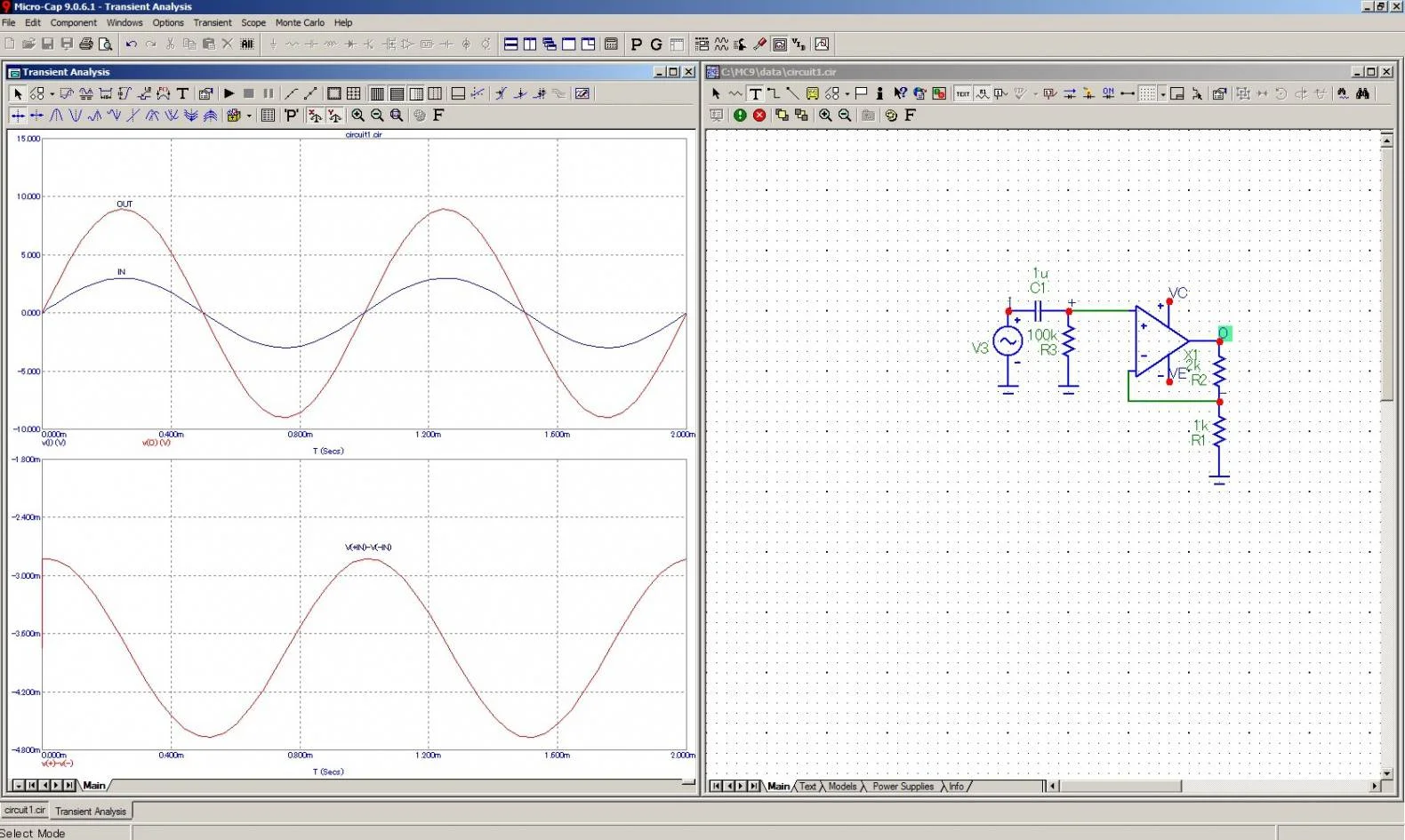Toggle the Peak cursor mode in analysis toolbar

click(x=56, y=115)
